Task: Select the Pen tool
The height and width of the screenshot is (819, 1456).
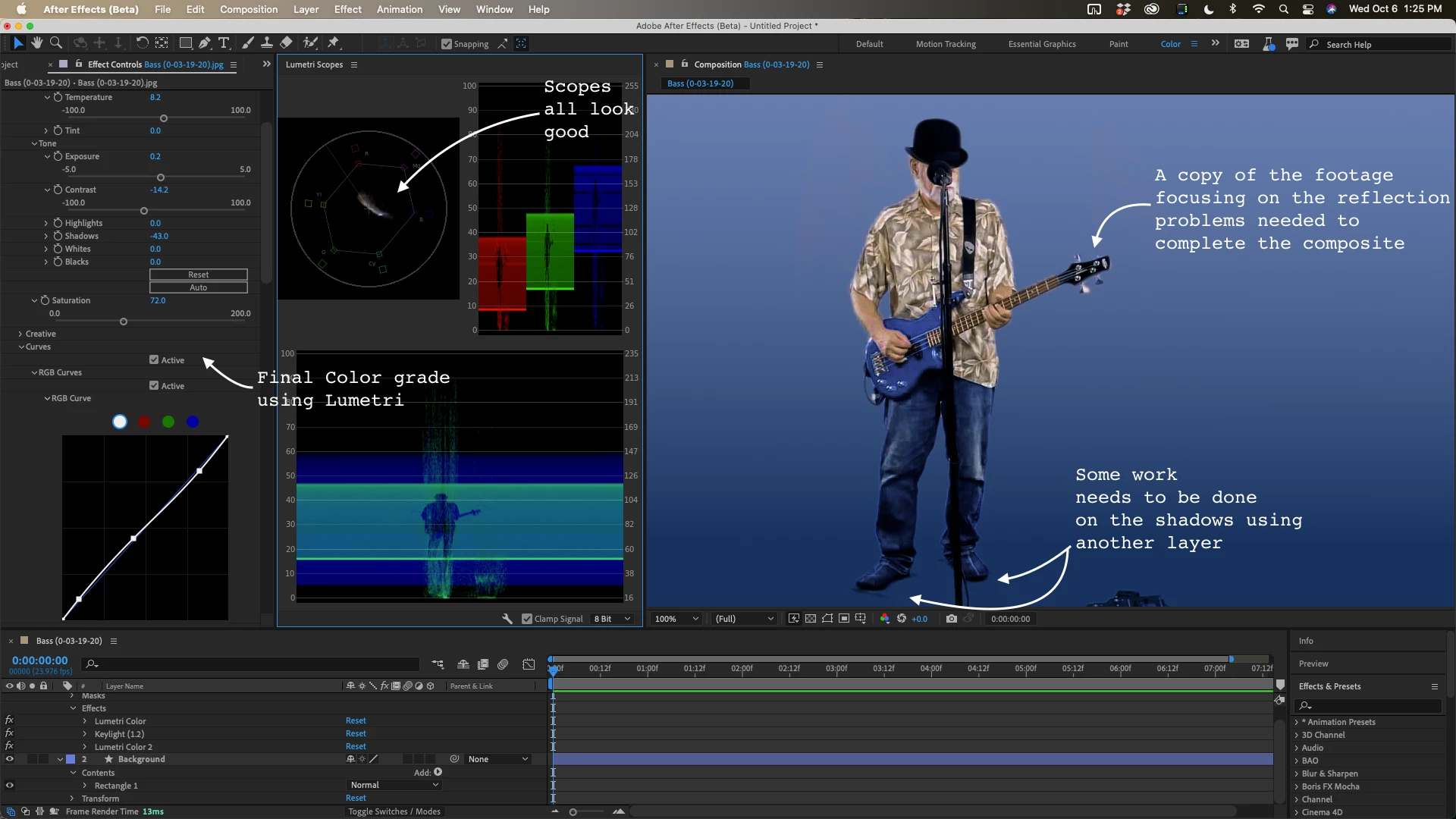Action: [x=205, y=43]
